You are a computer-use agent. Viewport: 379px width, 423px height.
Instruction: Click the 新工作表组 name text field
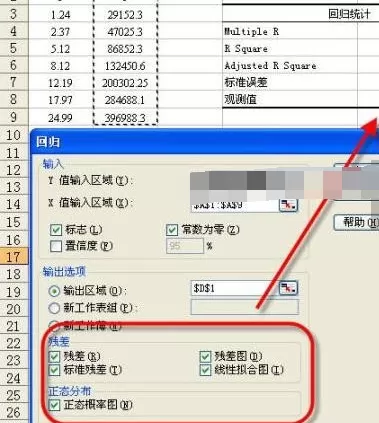(245, 307)
